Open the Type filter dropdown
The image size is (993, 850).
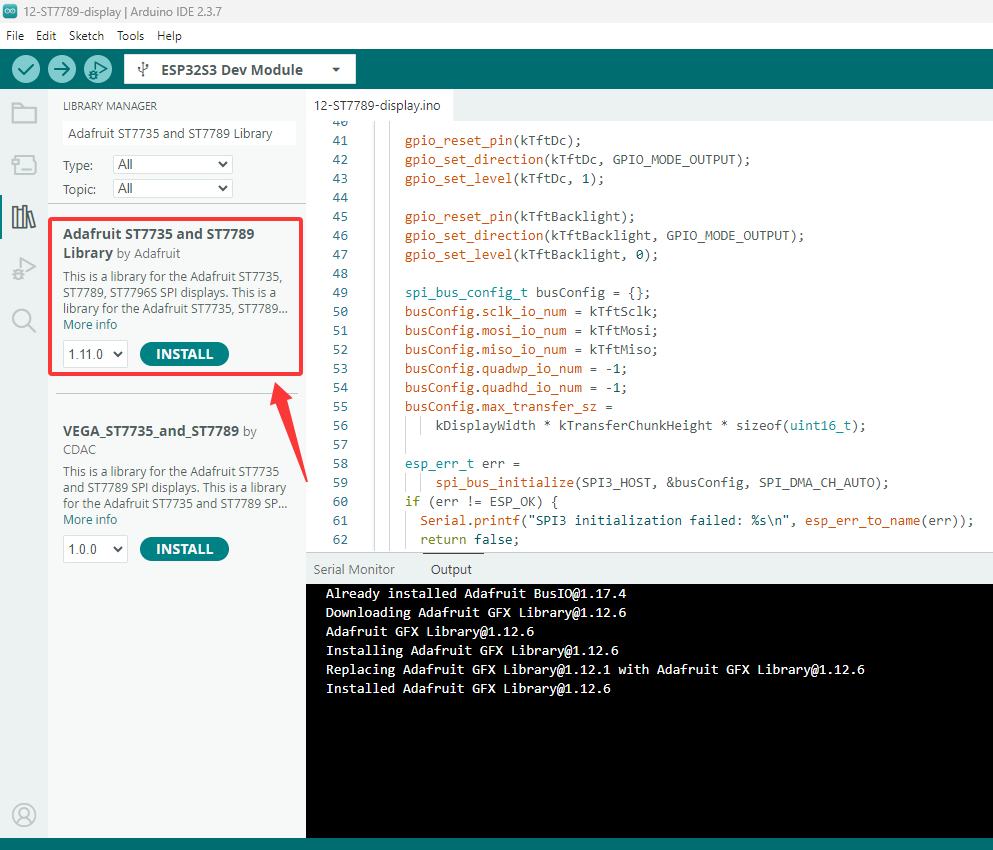(x=172, y=165)
